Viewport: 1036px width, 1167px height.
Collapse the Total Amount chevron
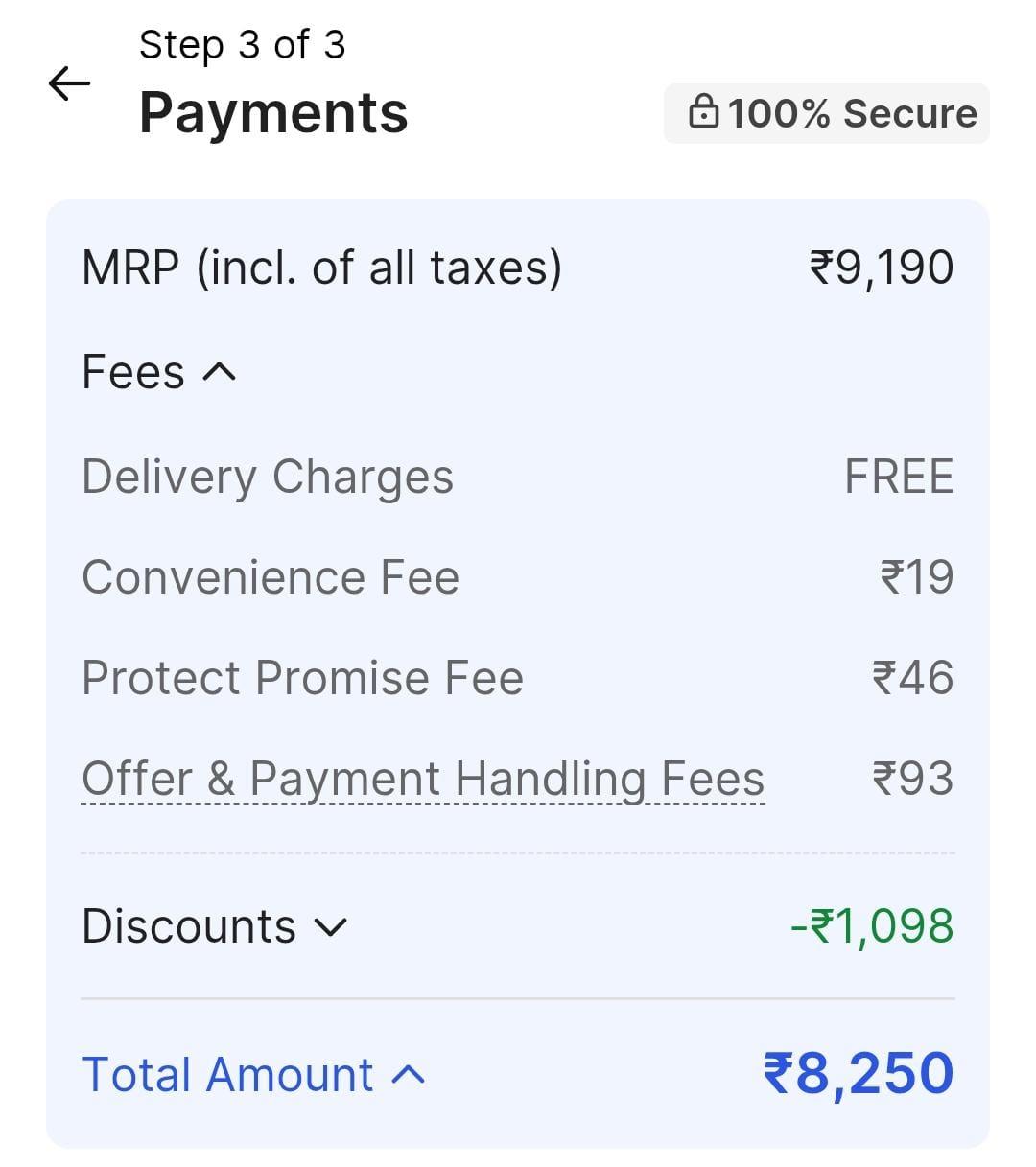pyautogui.click(x=409, y=1075)
